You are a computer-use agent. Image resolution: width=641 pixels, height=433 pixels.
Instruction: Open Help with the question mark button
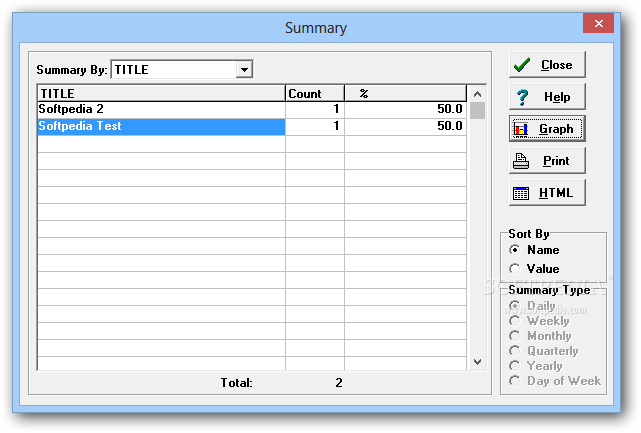[x=547, y=97]
